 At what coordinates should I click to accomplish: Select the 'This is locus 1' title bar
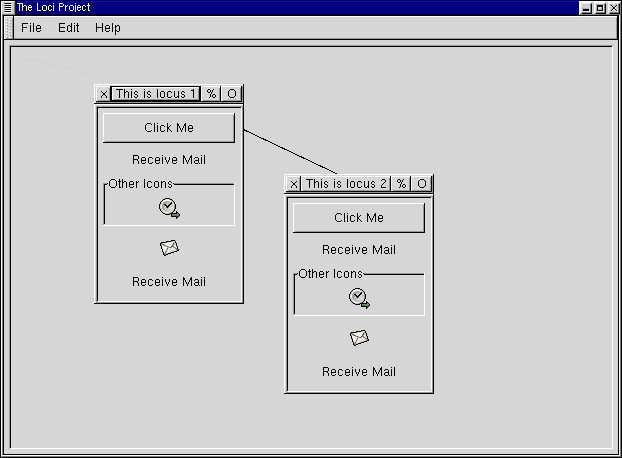coord(156,94)
